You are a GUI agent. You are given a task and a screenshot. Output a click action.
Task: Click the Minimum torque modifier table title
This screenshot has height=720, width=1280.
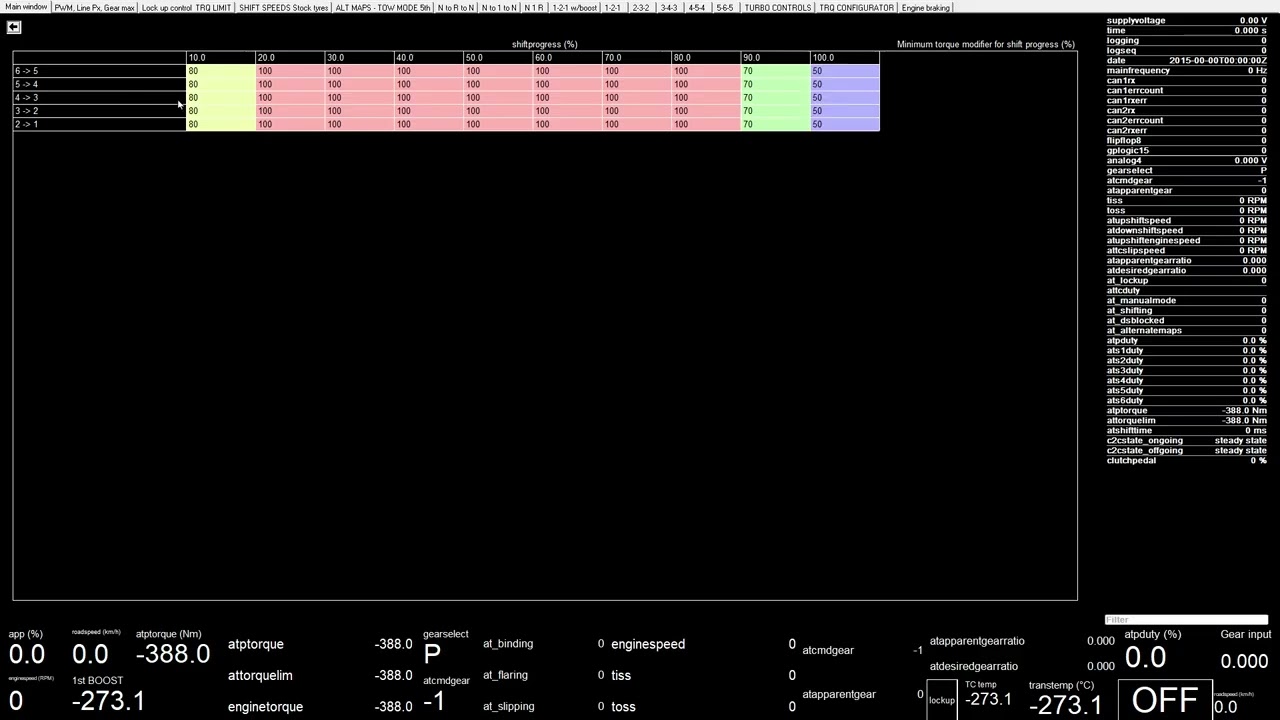(x=985, y=44)
